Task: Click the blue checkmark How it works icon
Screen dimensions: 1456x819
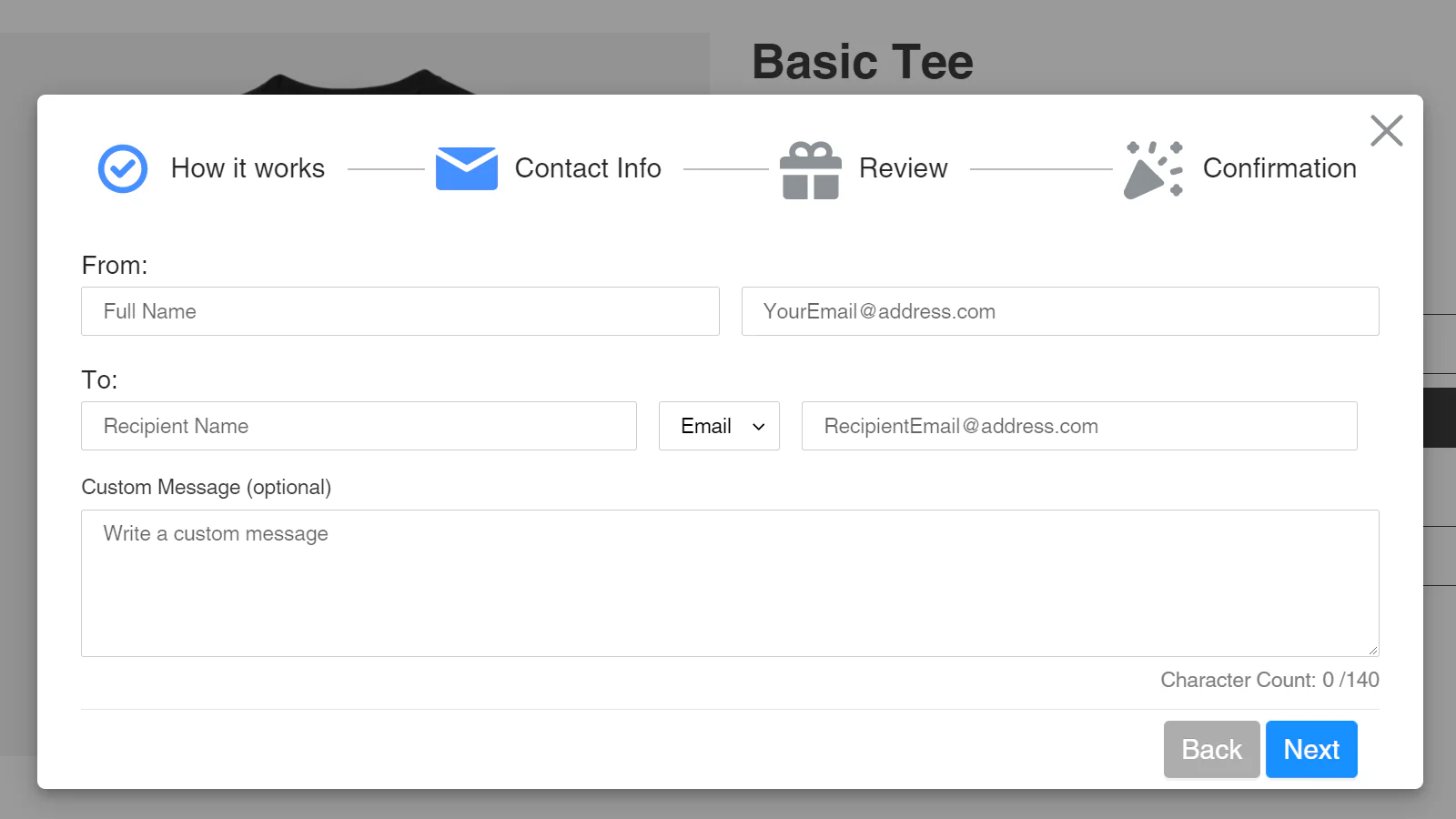Action: coord(123,168)
